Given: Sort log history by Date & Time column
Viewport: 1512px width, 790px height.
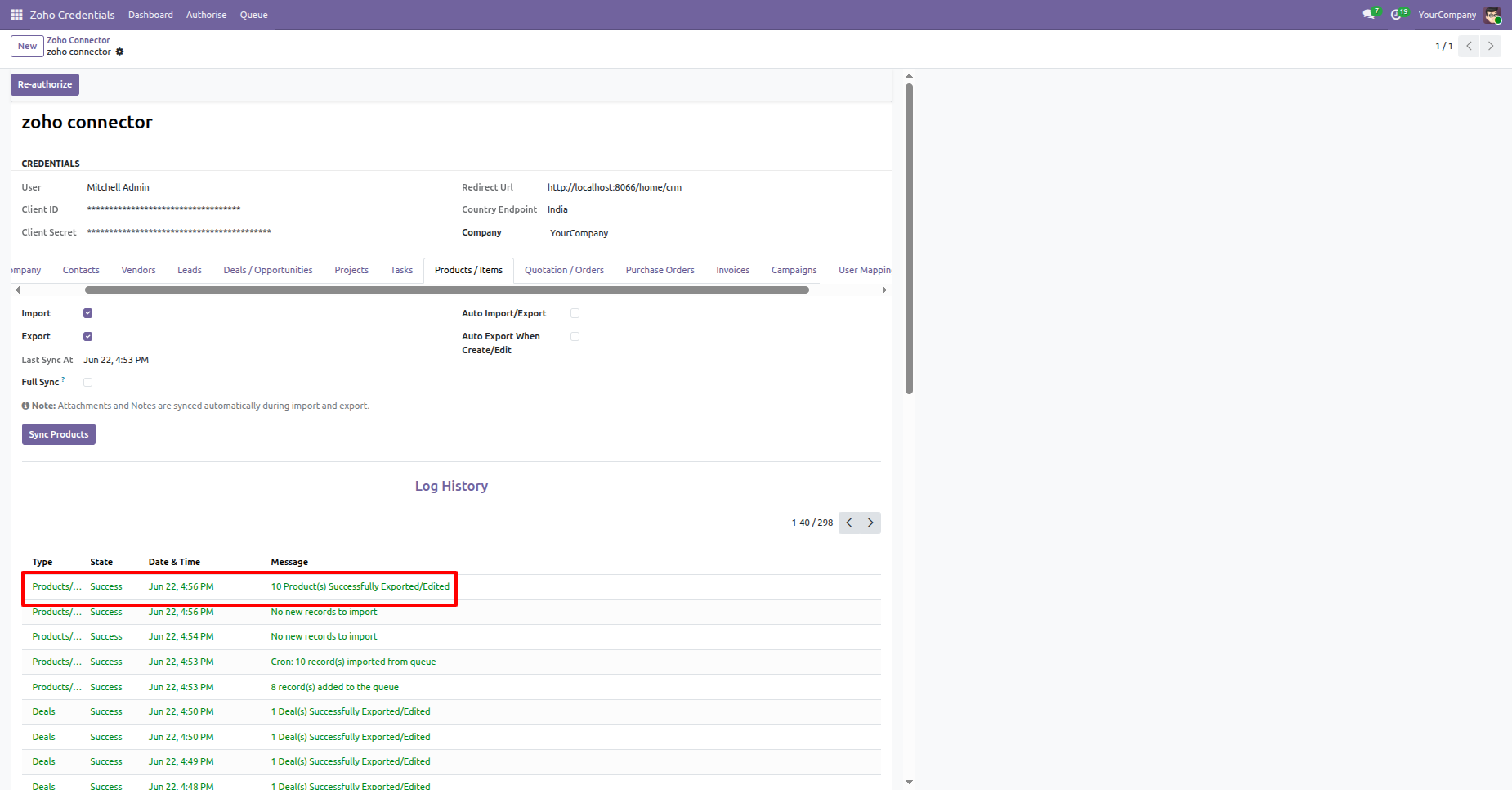Looking at the screenshot, I should pos(174,562).
